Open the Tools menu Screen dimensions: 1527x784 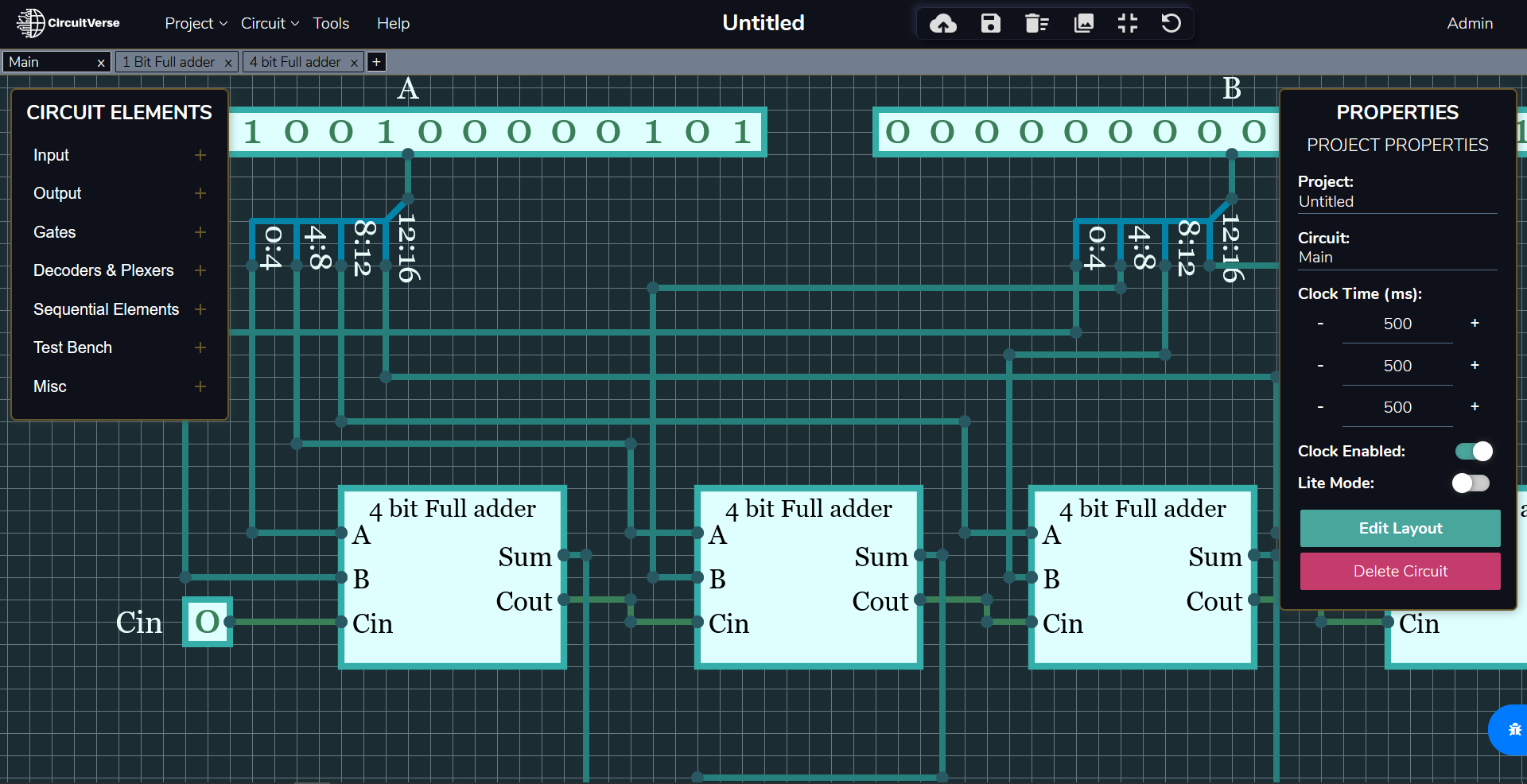point(331,24)
